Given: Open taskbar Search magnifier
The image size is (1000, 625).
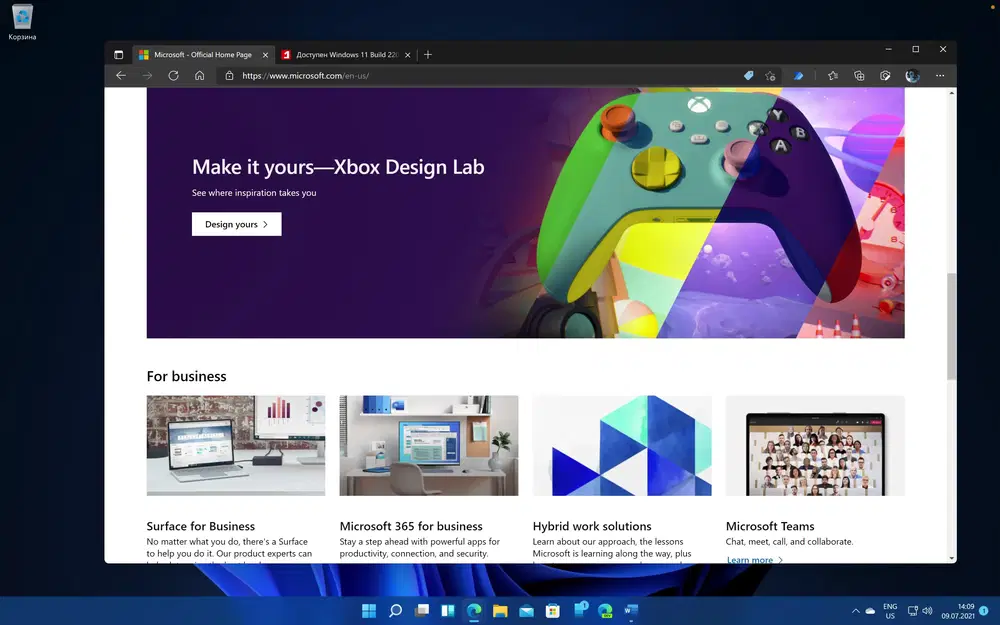Looking at the screenshot, I should pyautogui.click(x=395, y=611).
